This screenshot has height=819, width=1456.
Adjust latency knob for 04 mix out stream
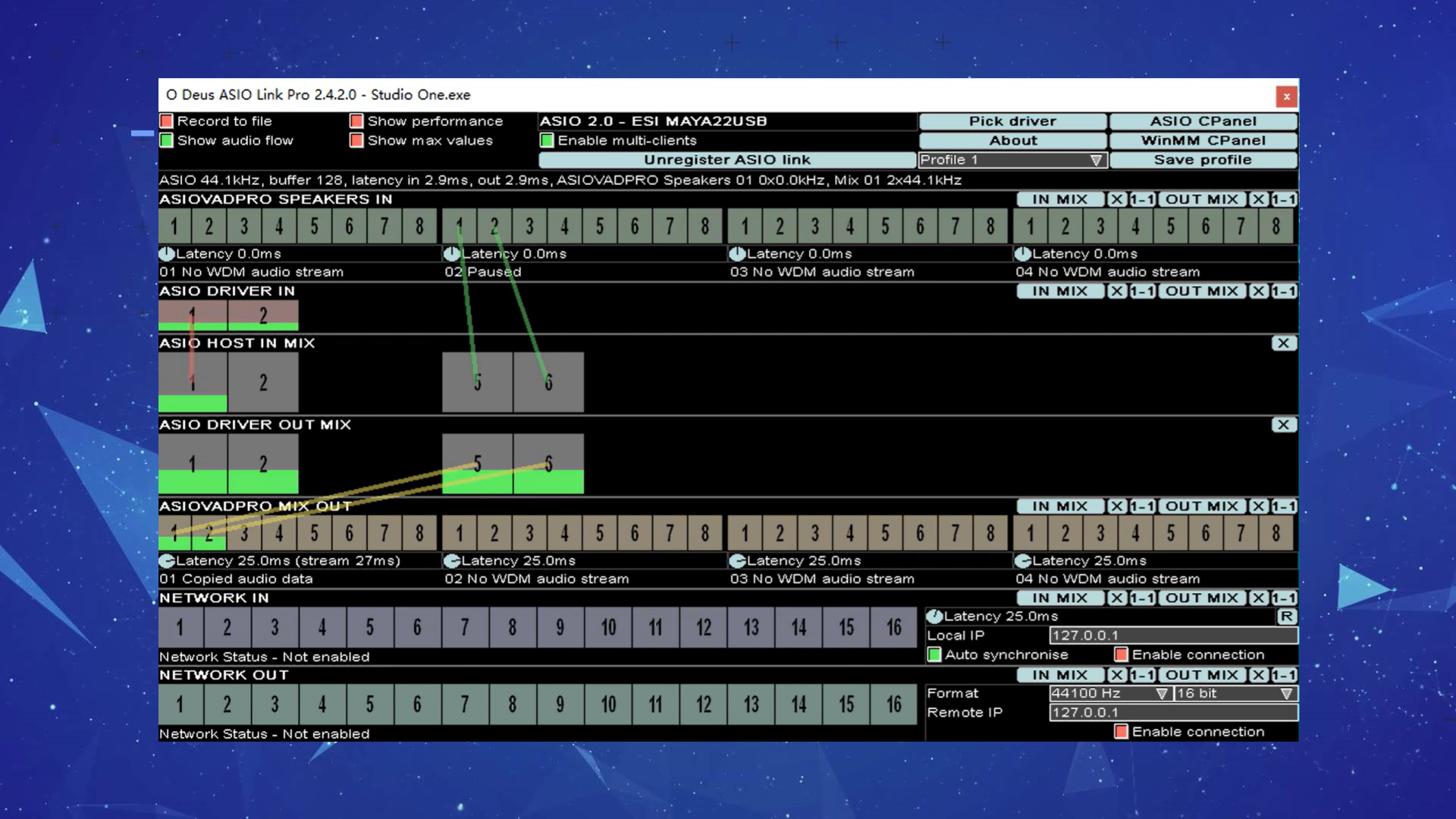1023,561
